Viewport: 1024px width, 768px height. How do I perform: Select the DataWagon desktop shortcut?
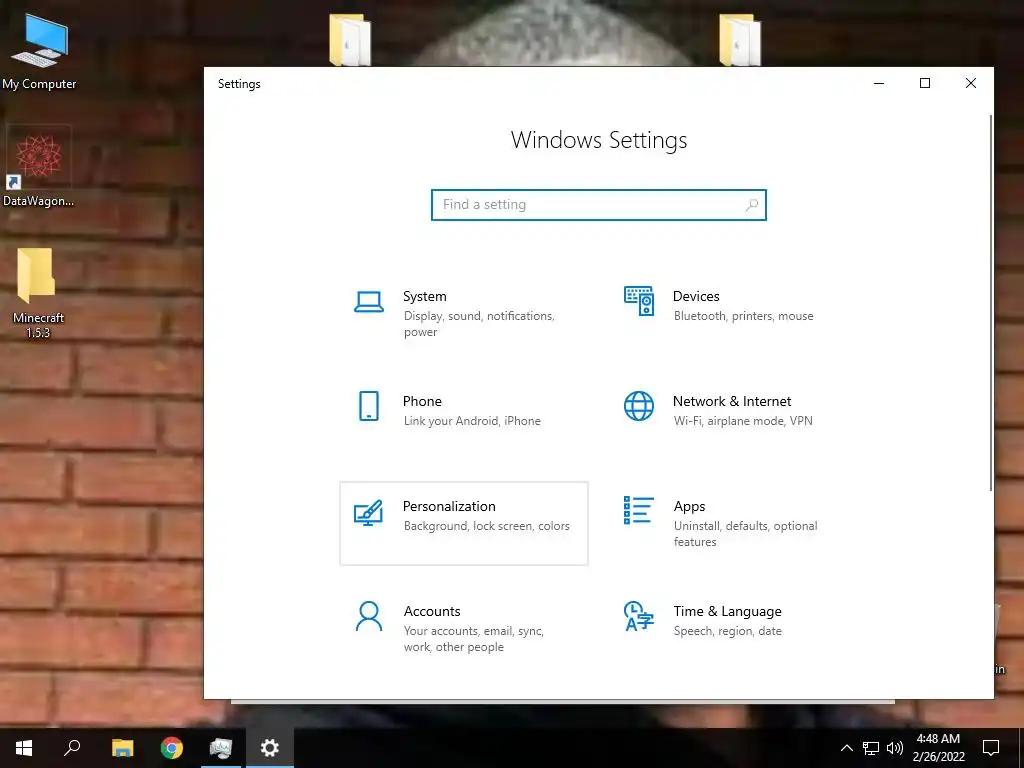pos(39,167)
